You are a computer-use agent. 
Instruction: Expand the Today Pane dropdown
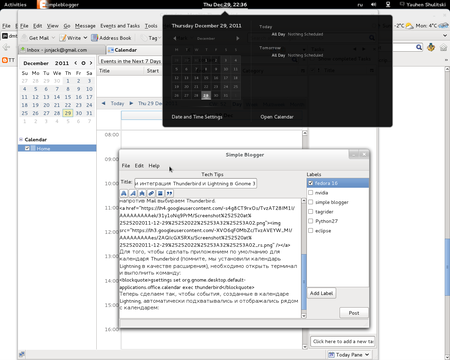click(367, 355)
